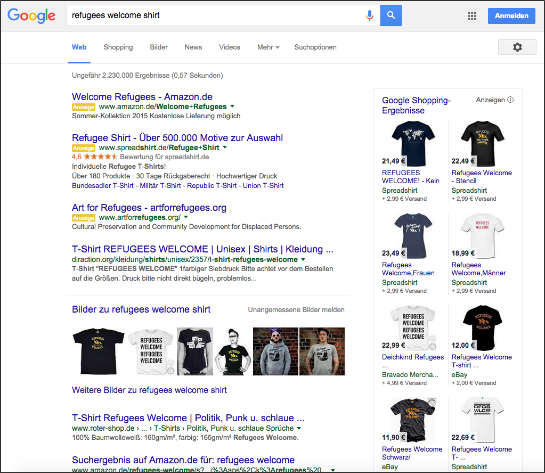Start voice search with microphone icon
This screenshot has width=545, height=473.
coord(369,15)
